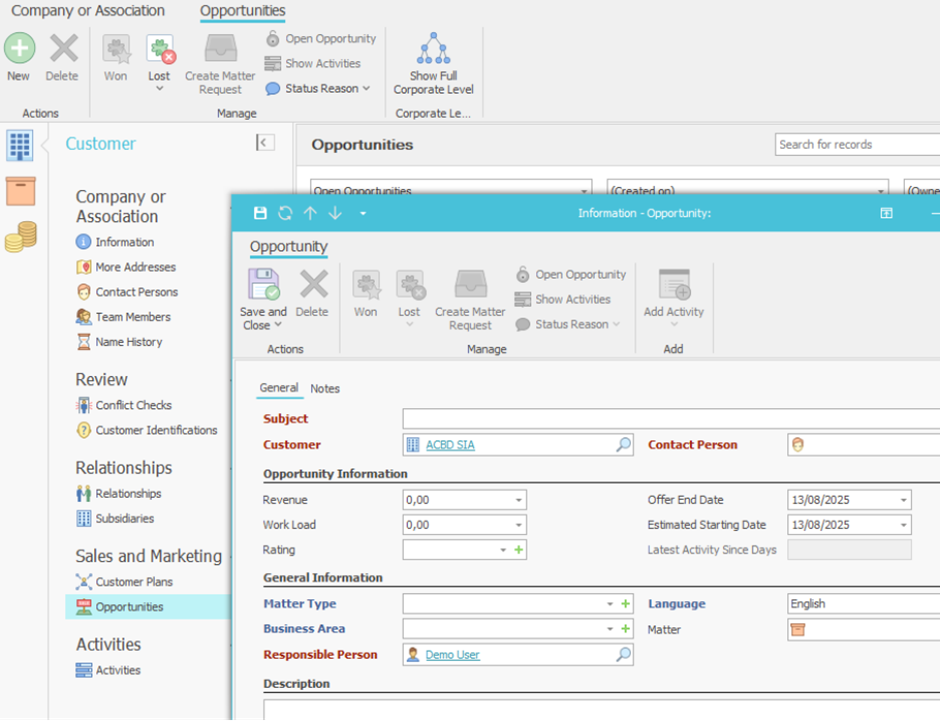This screenshot has height=721, width=940.
Task: Click the magnifier icon in Customer field
Action: [x=623, y=445]
